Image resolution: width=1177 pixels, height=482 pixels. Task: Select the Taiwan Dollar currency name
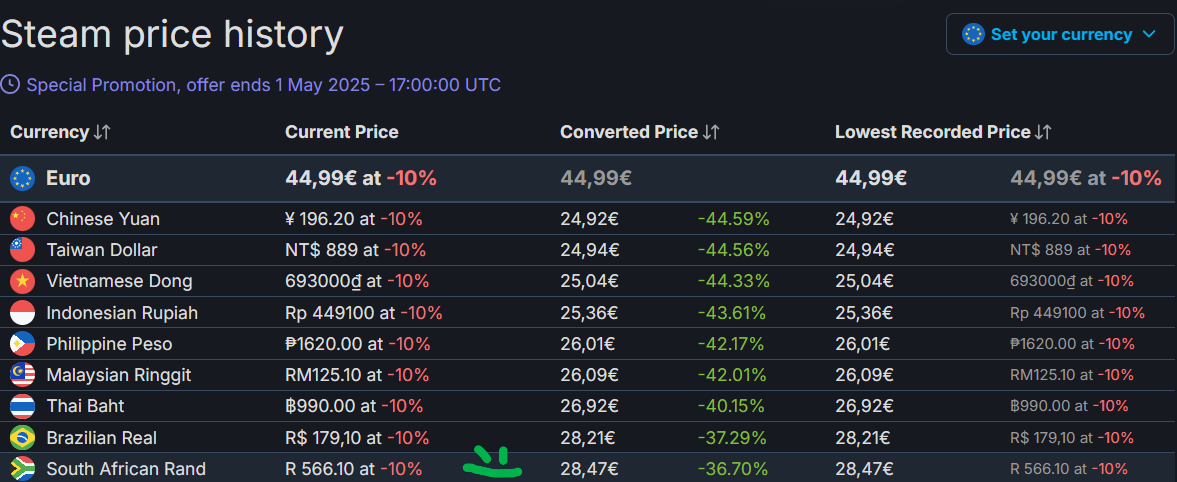click(102, 250)
